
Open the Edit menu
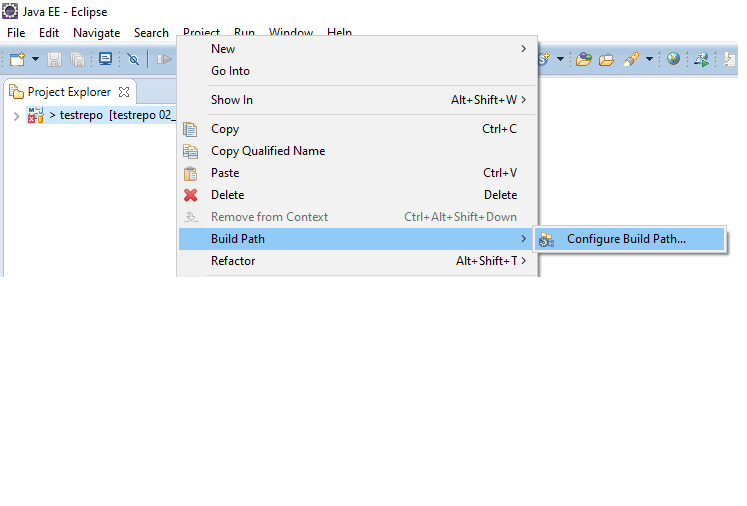coord(49,33)
